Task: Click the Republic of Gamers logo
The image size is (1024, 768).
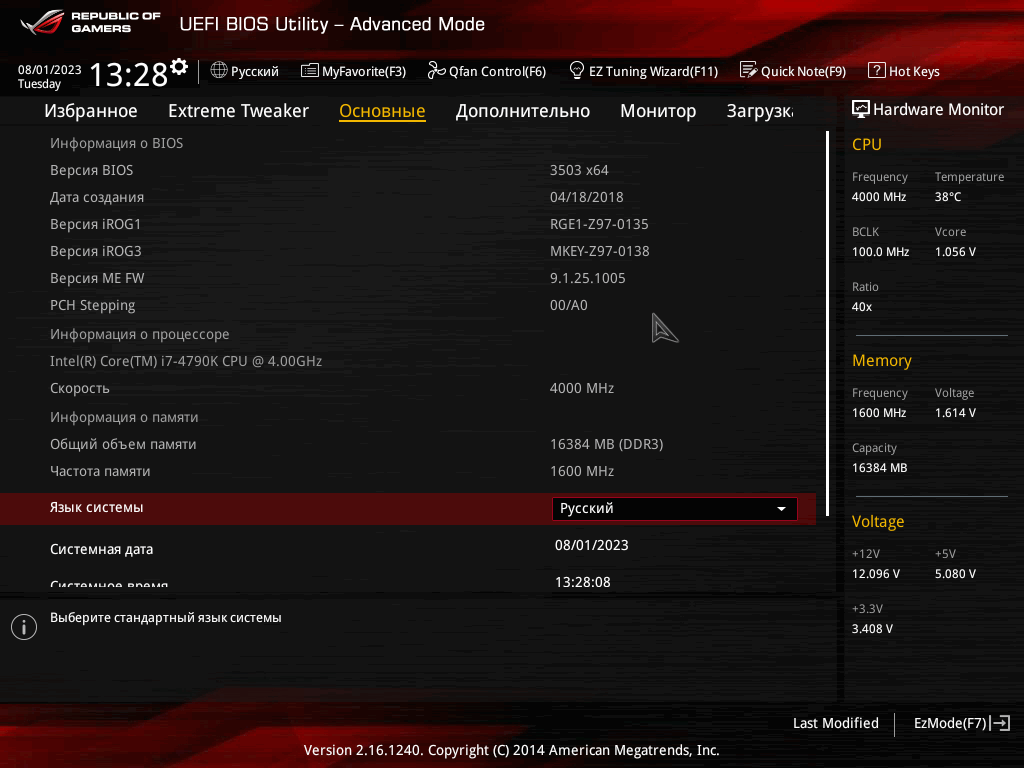Action: point(90,23)
